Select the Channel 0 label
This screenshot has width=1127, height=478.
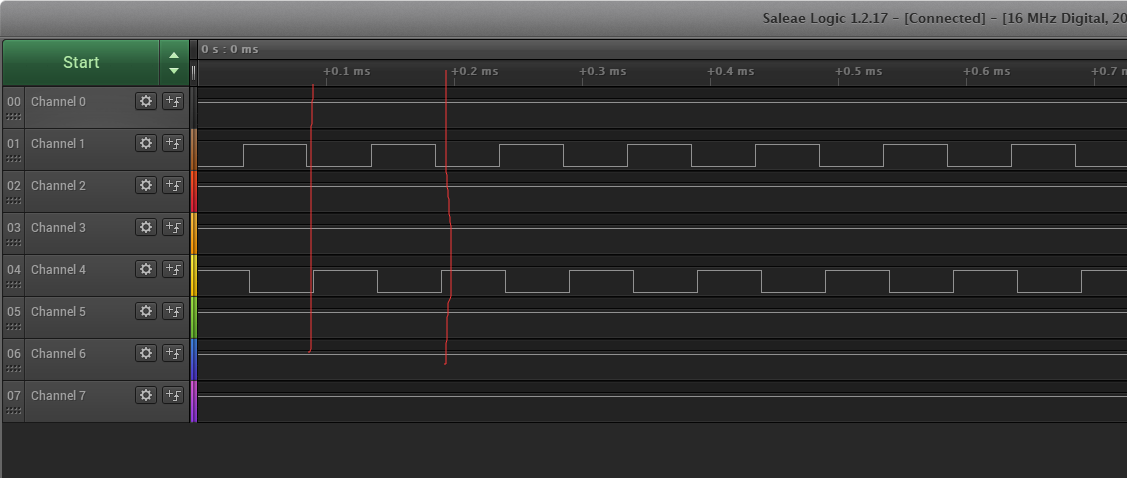tap(58, 101)
